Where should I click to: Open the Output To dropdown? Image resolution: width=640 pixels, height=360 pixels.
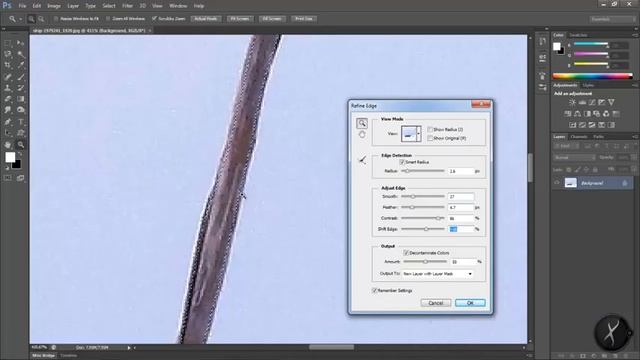438,274
